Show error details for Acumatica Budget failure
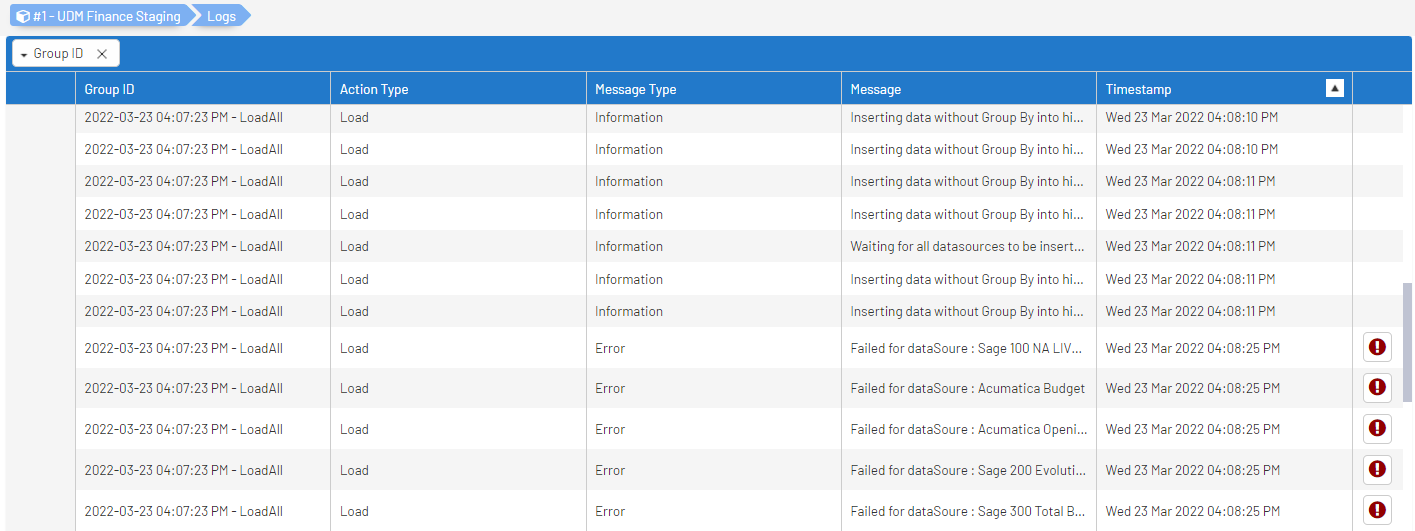Screen dimensions: 1415x531 pos(1377,388)
